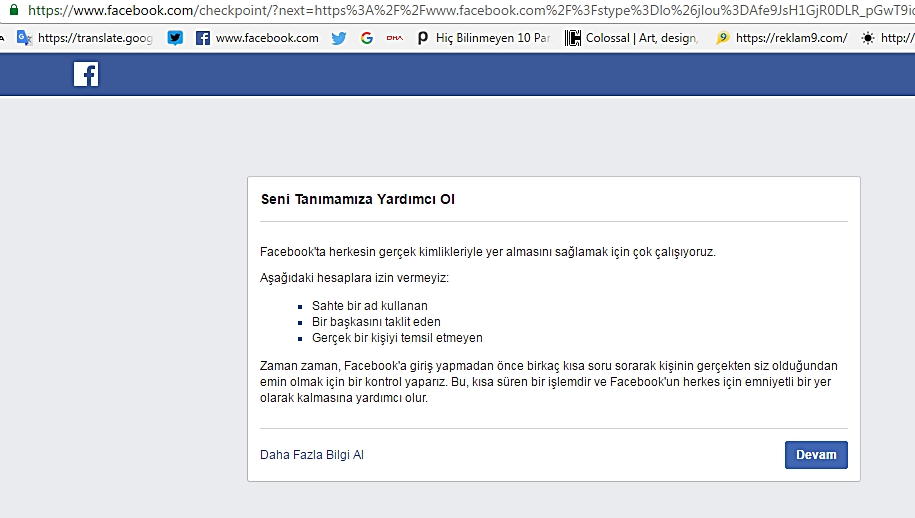Open the www.facebook.com bookmark
The image size is (915, 518).
(257, 38)
